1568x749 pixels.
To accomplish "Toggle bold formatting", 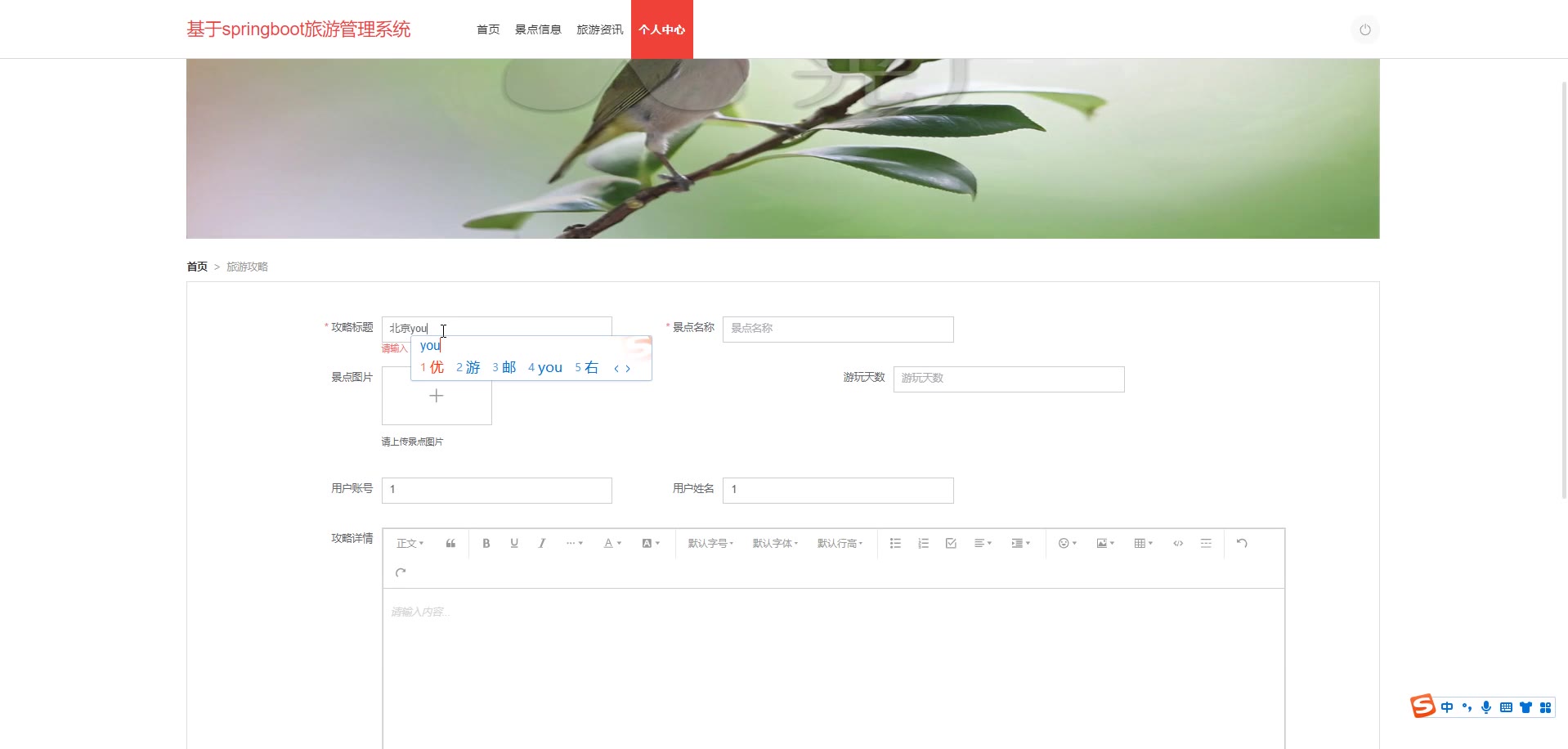I will [486, 544].
